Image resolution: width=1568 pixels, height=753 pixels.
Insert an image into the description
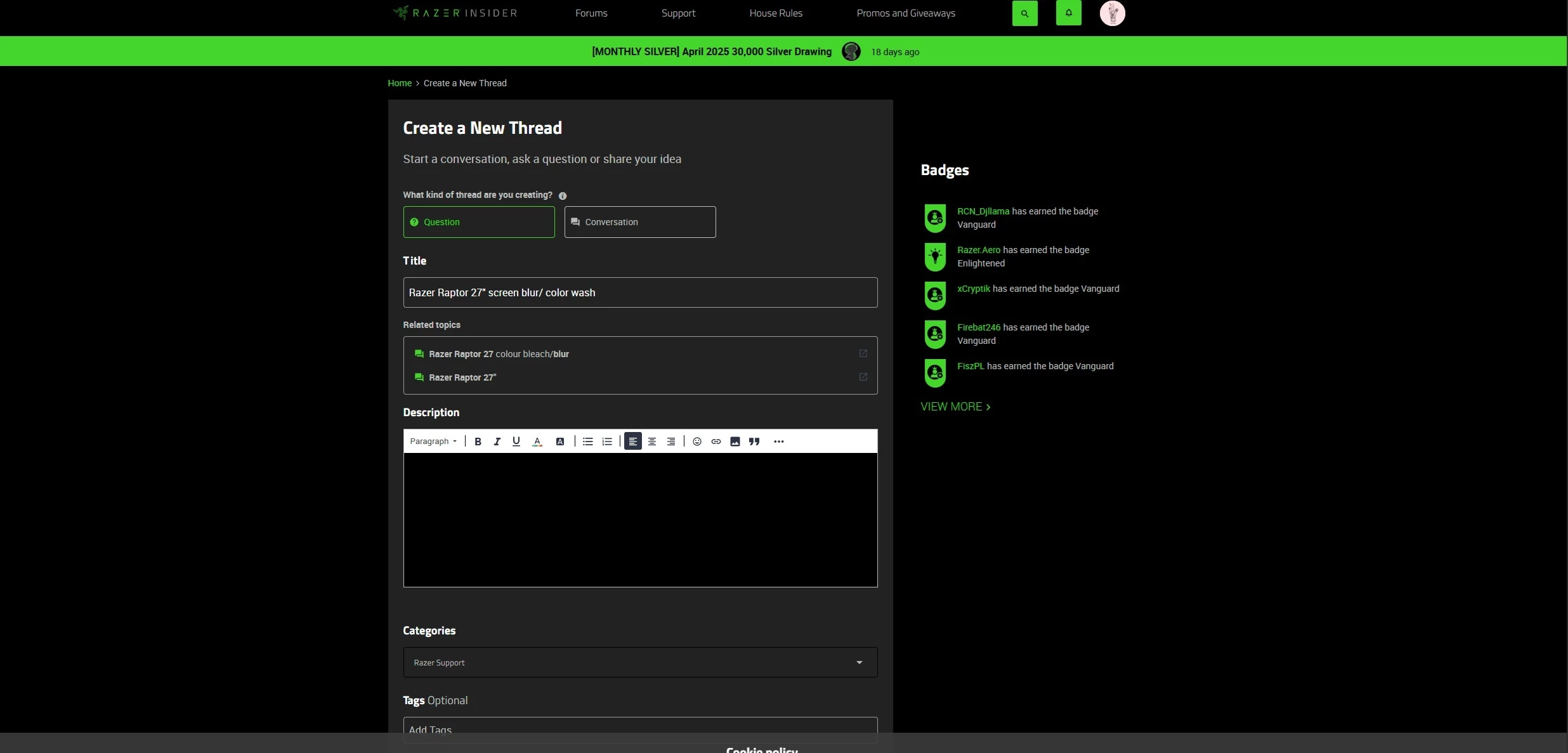(x=735, y=442)
